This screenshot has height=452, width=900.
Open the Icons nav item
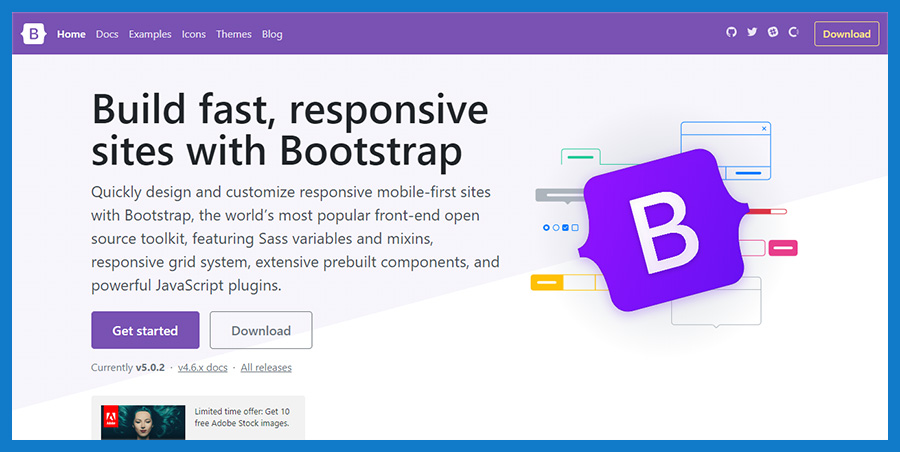(x=193, y=34)
